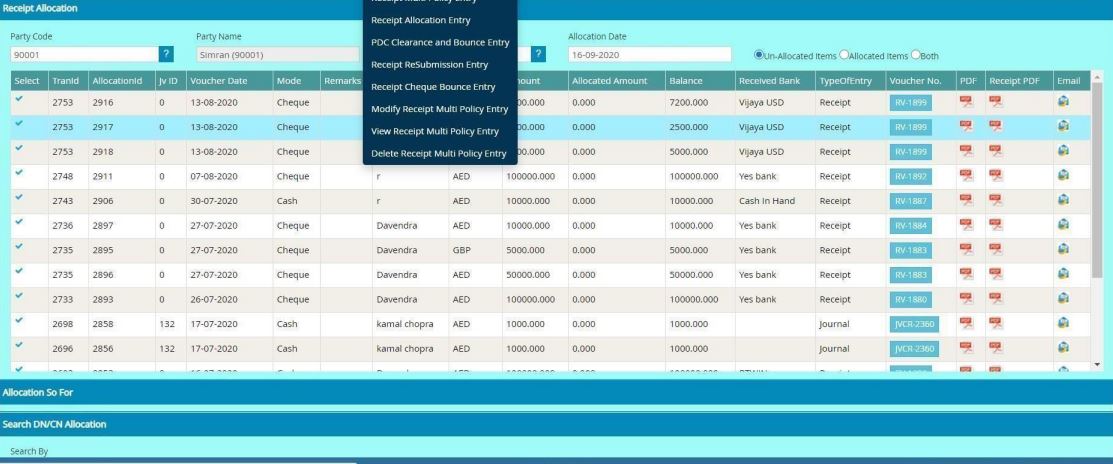Click the Party Name field Simran (90001)

278,54
